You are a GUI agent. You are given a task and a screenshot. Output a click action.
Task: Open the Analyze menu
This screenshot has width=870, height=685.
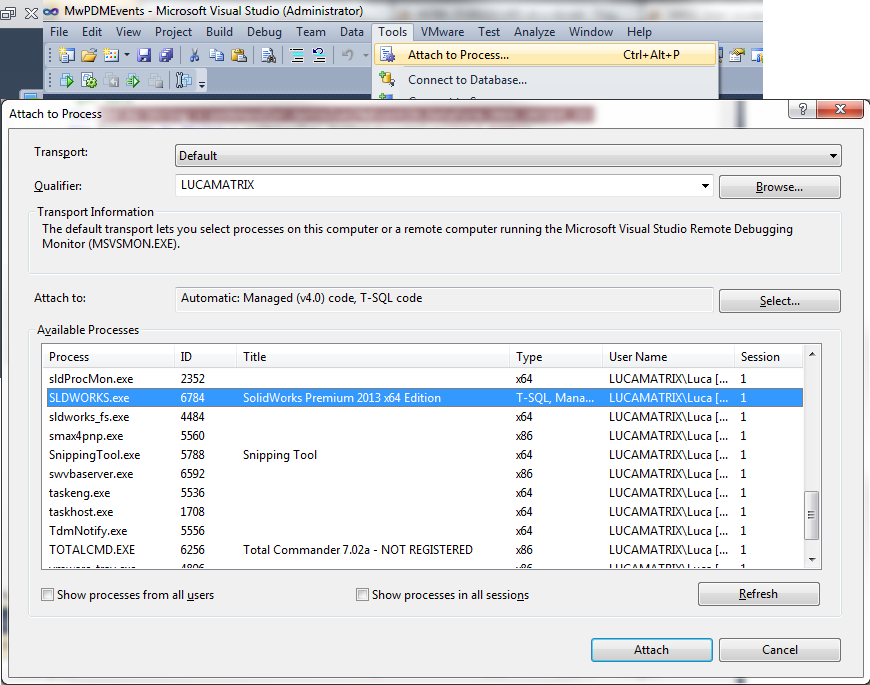(534, 32)
